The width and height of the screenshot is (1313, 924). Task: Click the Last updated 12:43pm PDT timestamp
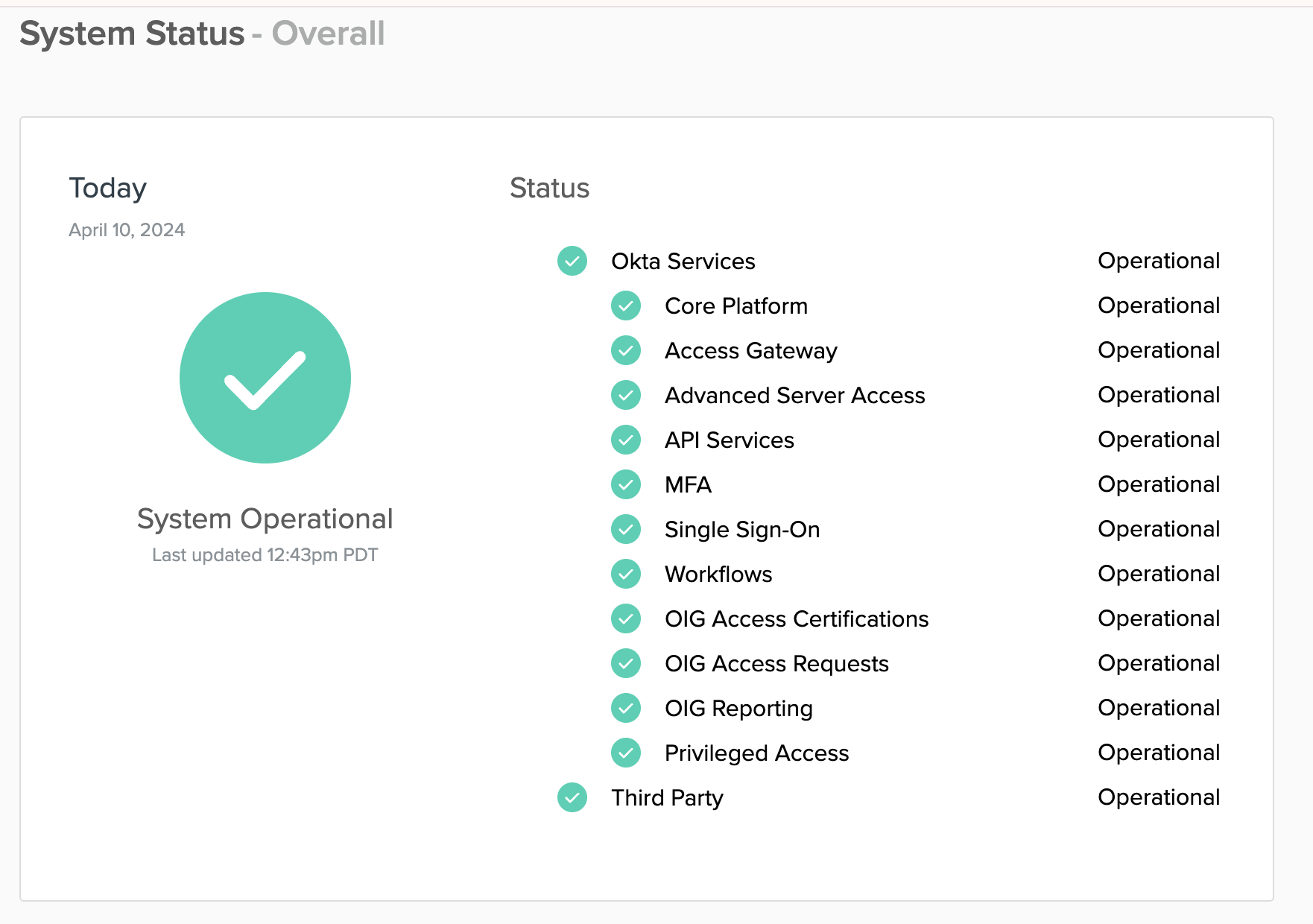[265, 556]
